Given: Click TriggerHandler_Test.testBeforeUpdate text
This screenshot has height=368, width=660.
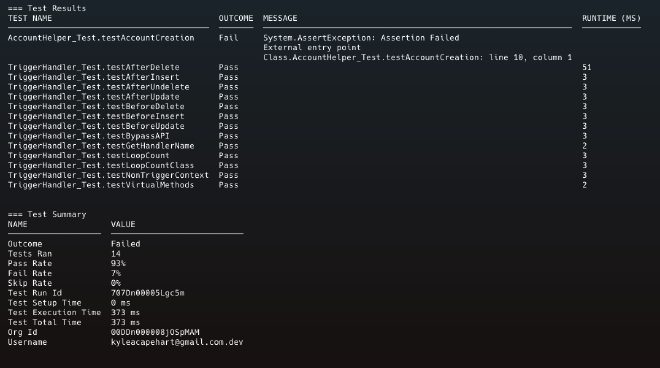Looking at the screenshot, I should tap(96, 126).
